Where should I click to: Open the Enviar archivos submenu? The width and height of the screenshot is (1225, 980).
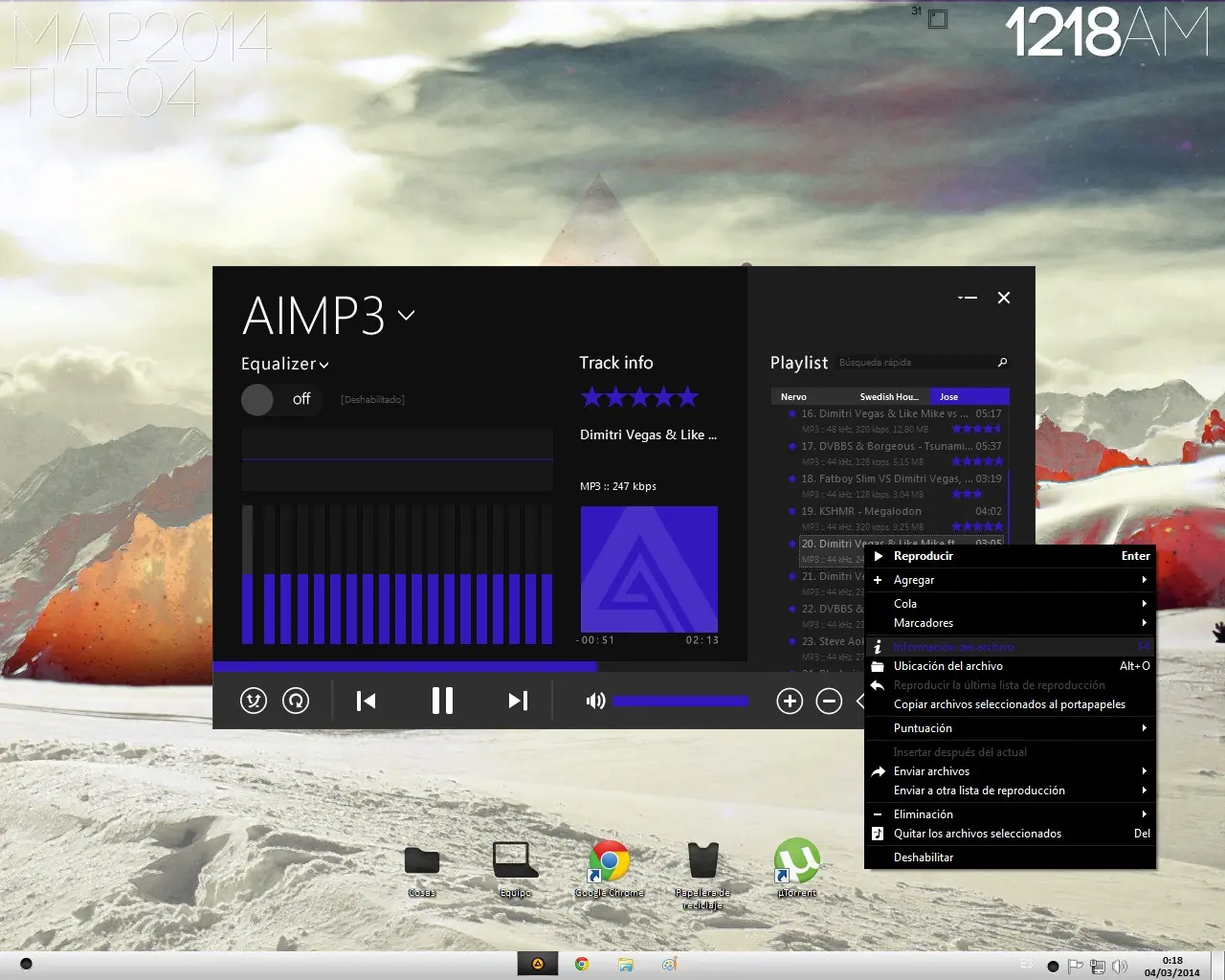click(1011, 771)
